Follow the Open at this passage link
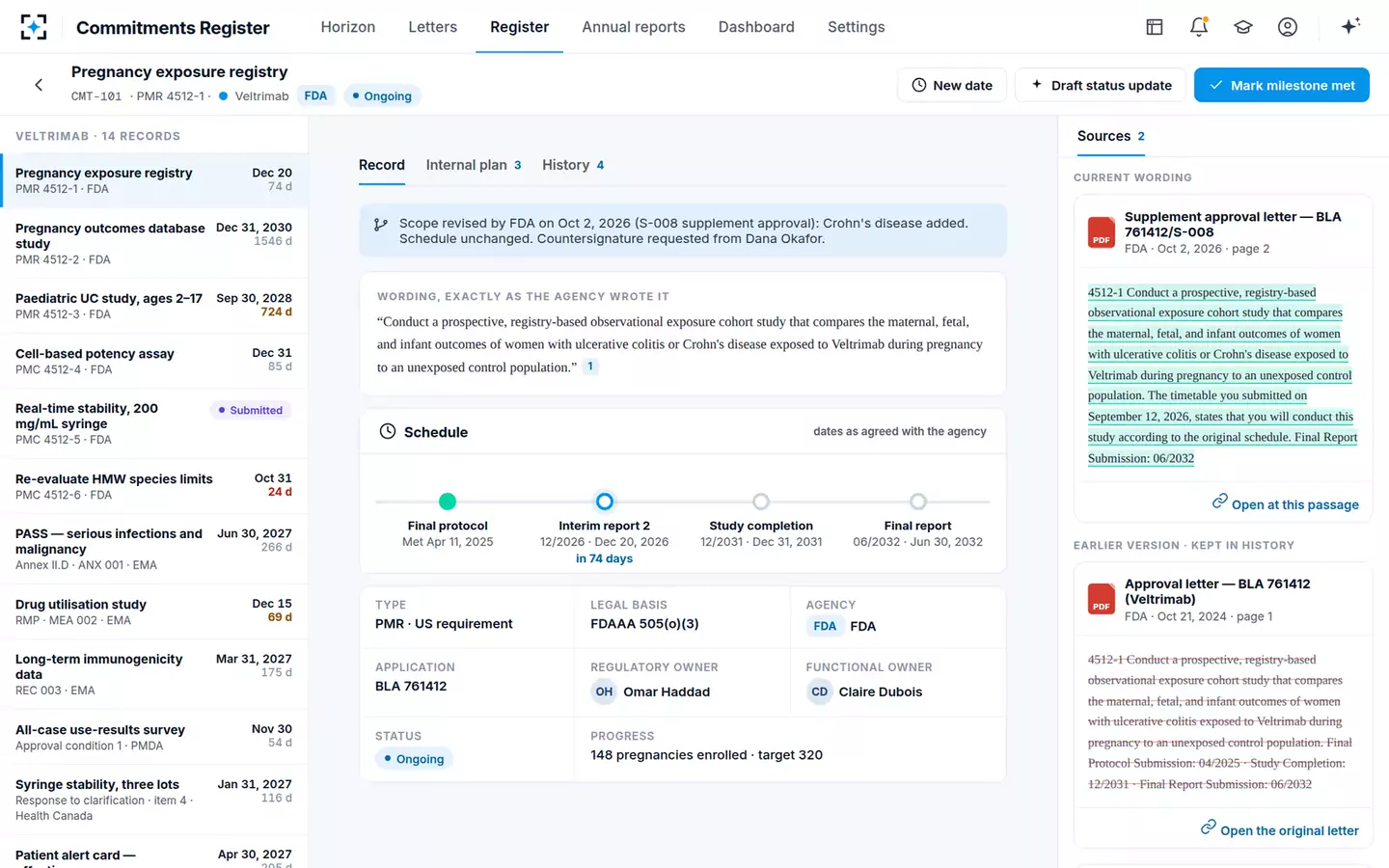1389x868 pixels. [x=1286, y=503]
